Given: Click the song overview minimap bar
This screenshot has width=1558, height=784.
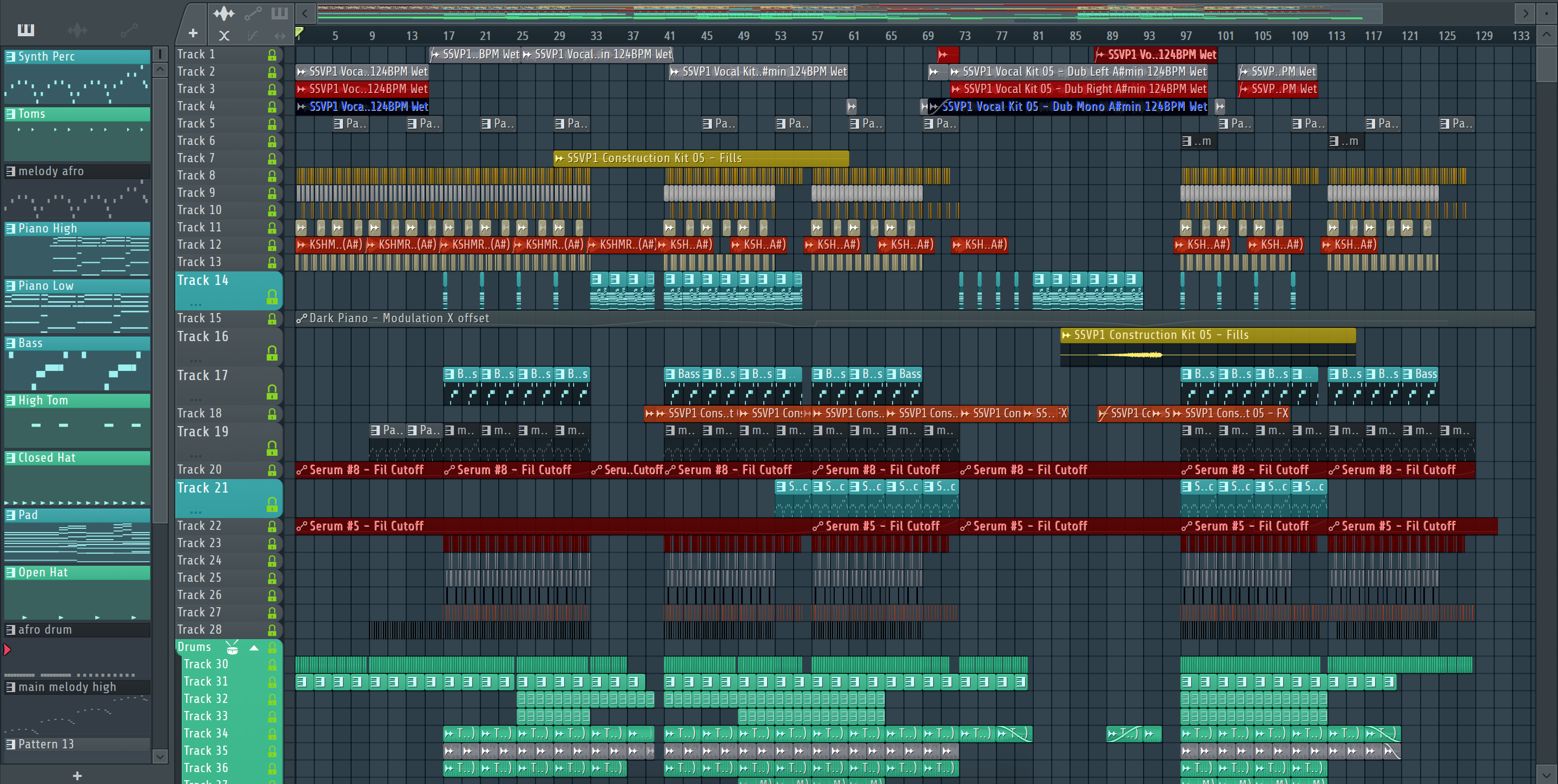Looking at the screenshot, I should coord(849,12).
